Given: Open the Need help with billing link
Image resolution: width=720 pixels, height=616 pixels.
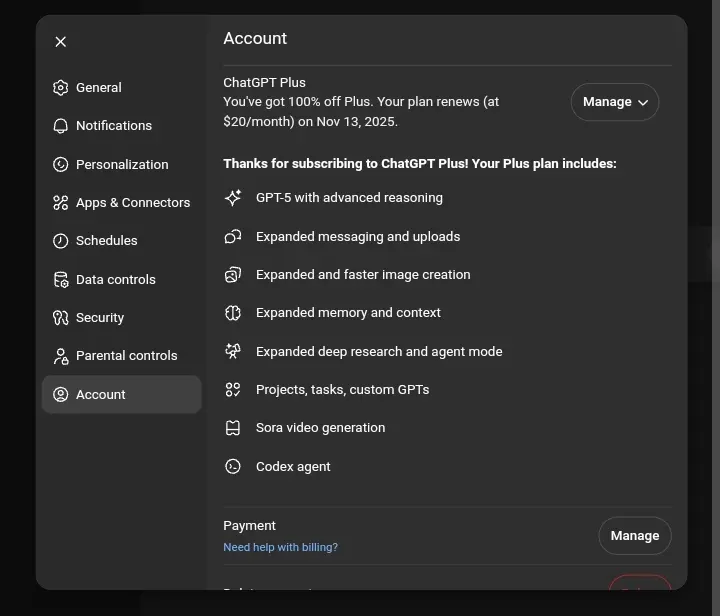Looking at the screenshot, I should 280,547.
